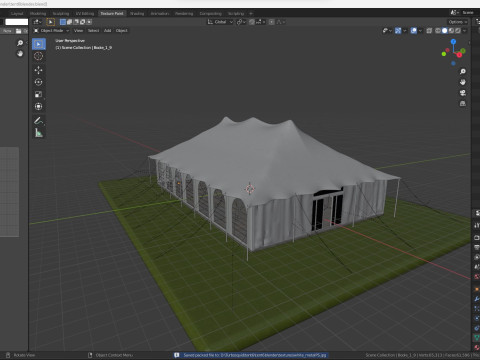
Task: Open the Animation workspace tab
Action: click(160, 14)
